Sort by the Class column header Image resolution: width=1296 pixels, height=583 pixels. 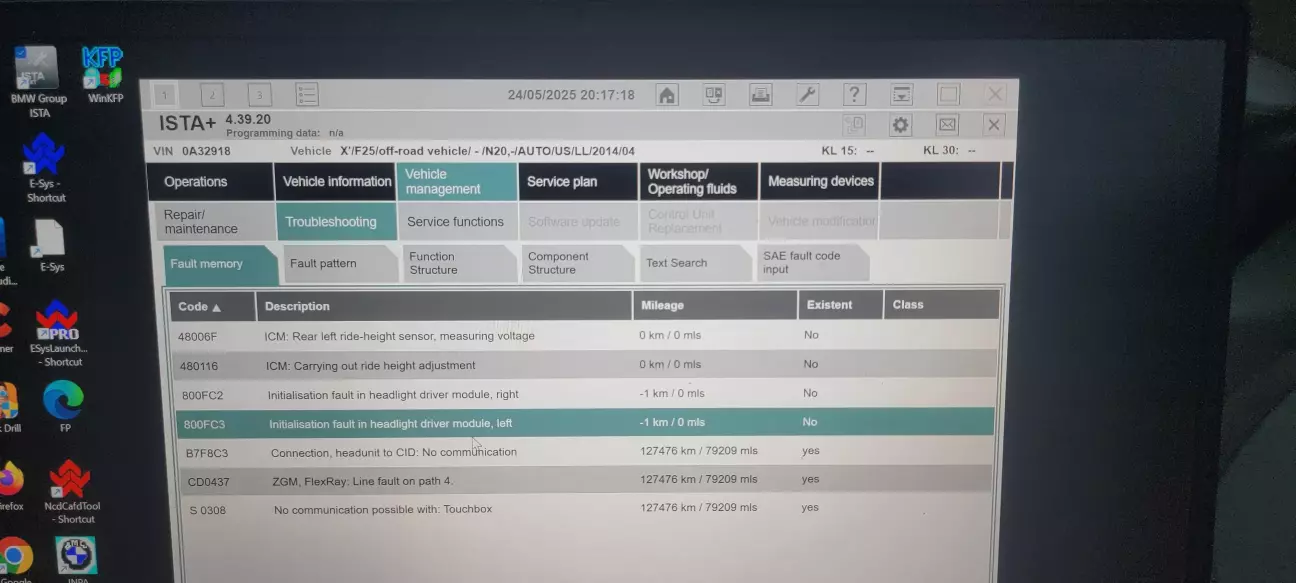click(x=942, y=305)
